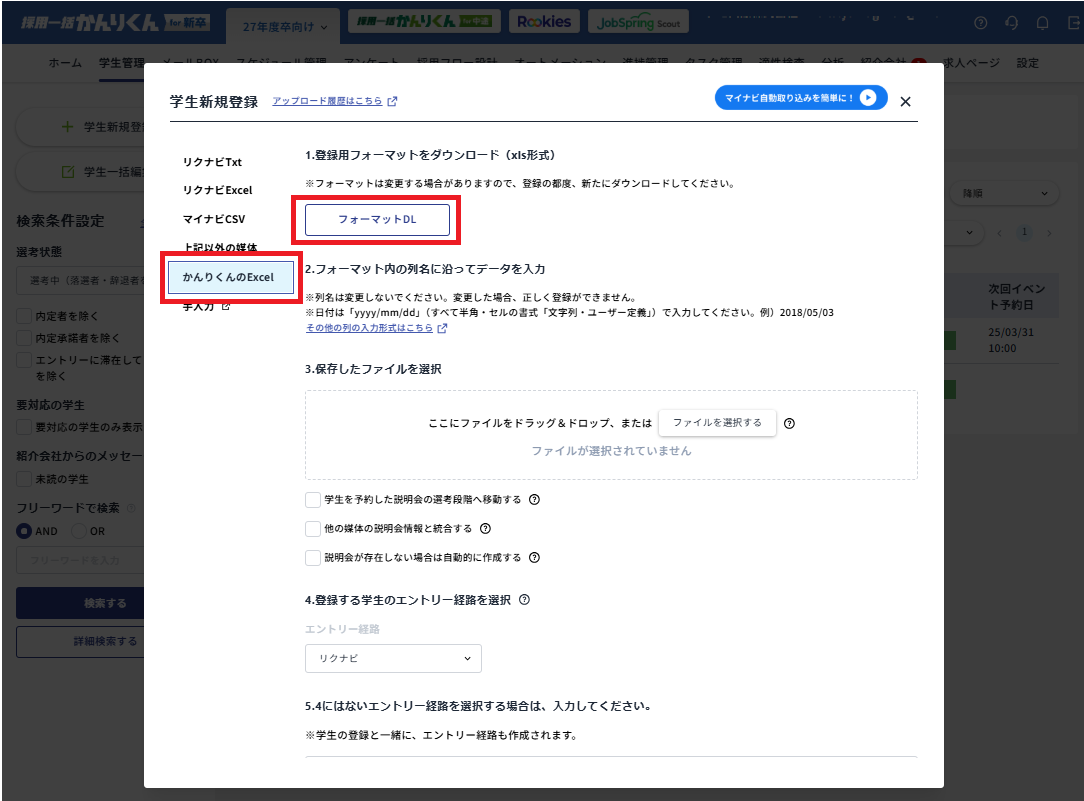Open notifications via the bell icon

coord(1042,22)
